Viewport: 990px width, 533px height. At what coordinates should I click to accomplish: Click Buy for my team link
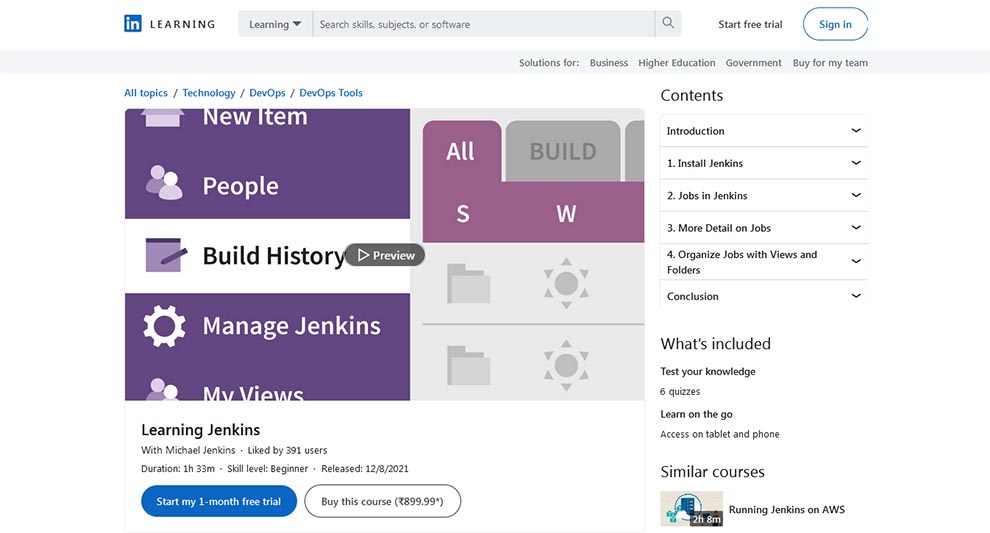[x=830, y=63]
